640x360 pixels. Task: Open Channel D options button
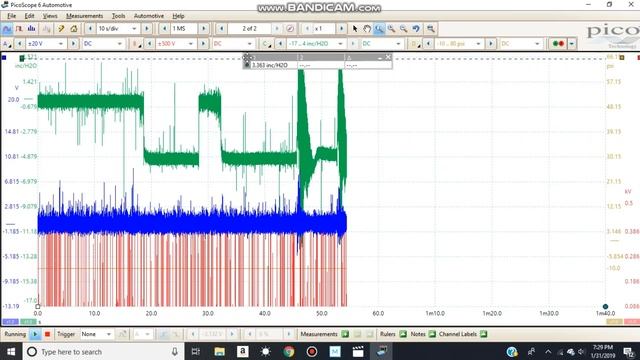coord(414,44)
